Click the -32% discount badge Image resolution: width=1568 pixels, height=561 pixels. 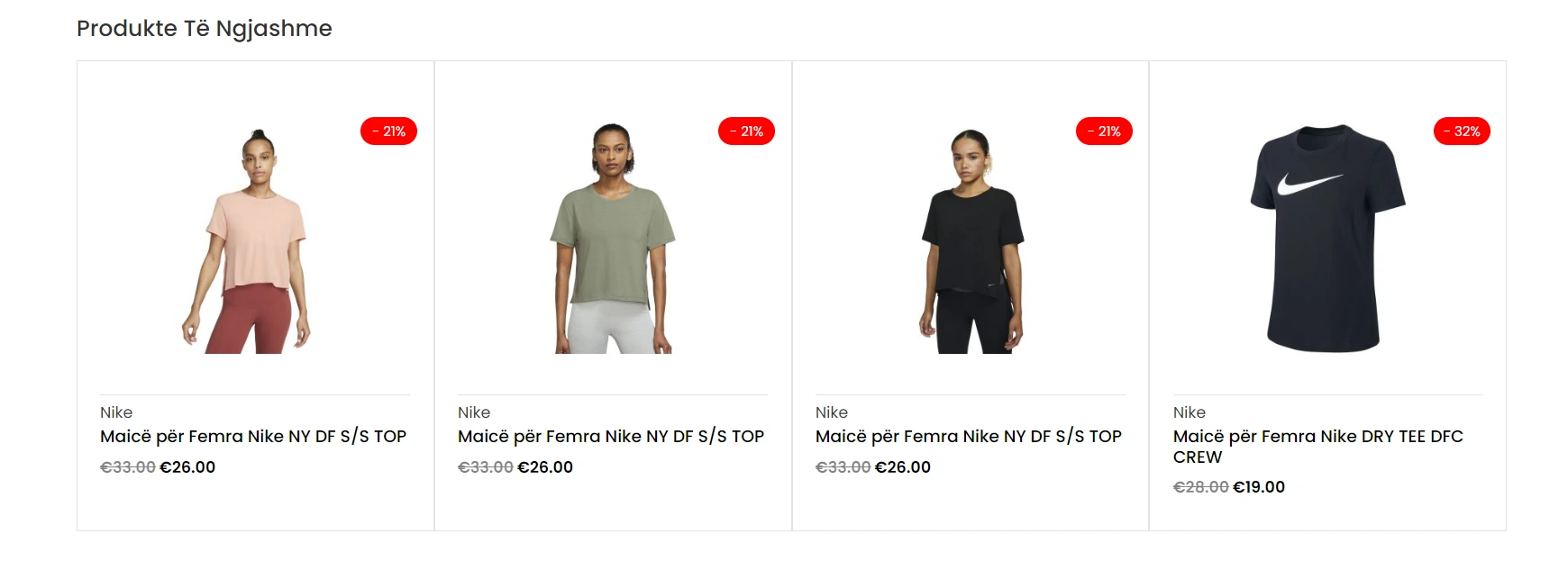(1462, 131)
